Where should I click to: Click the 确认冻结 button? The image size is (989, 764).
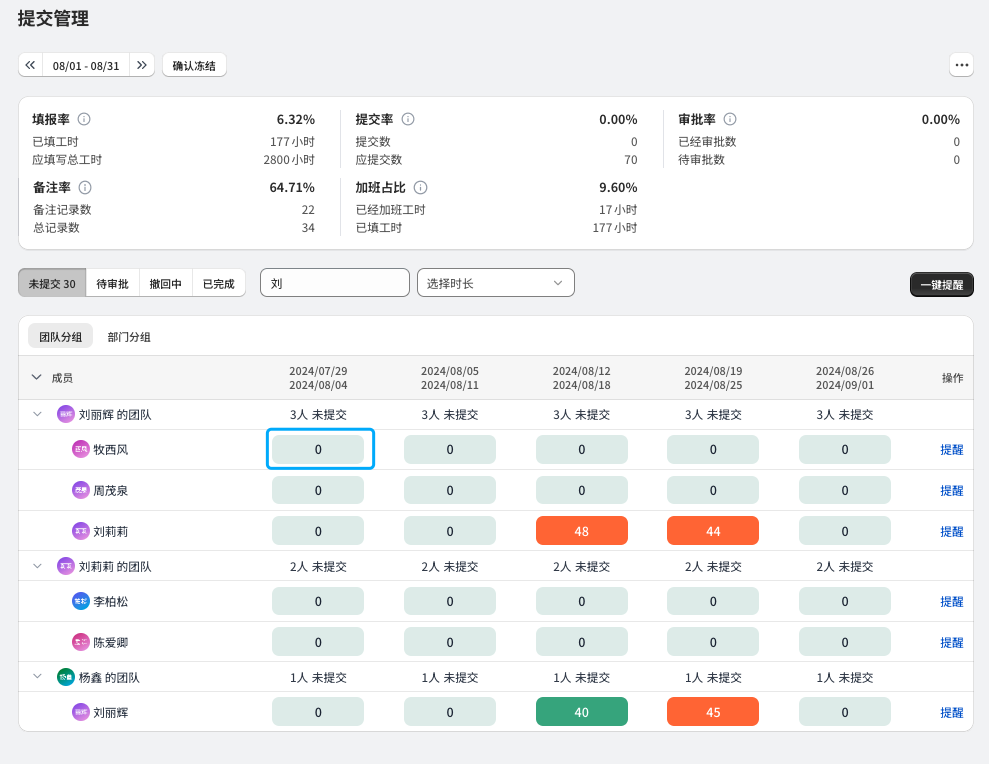(x=194, y=65)
